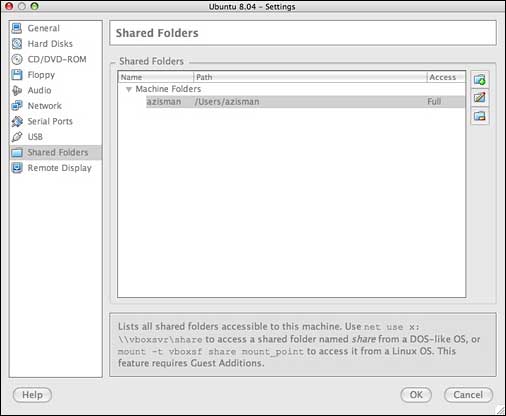This screenshot has height=416, width=506.
Task: Add a new shared folder
Action: click(480, 80)
